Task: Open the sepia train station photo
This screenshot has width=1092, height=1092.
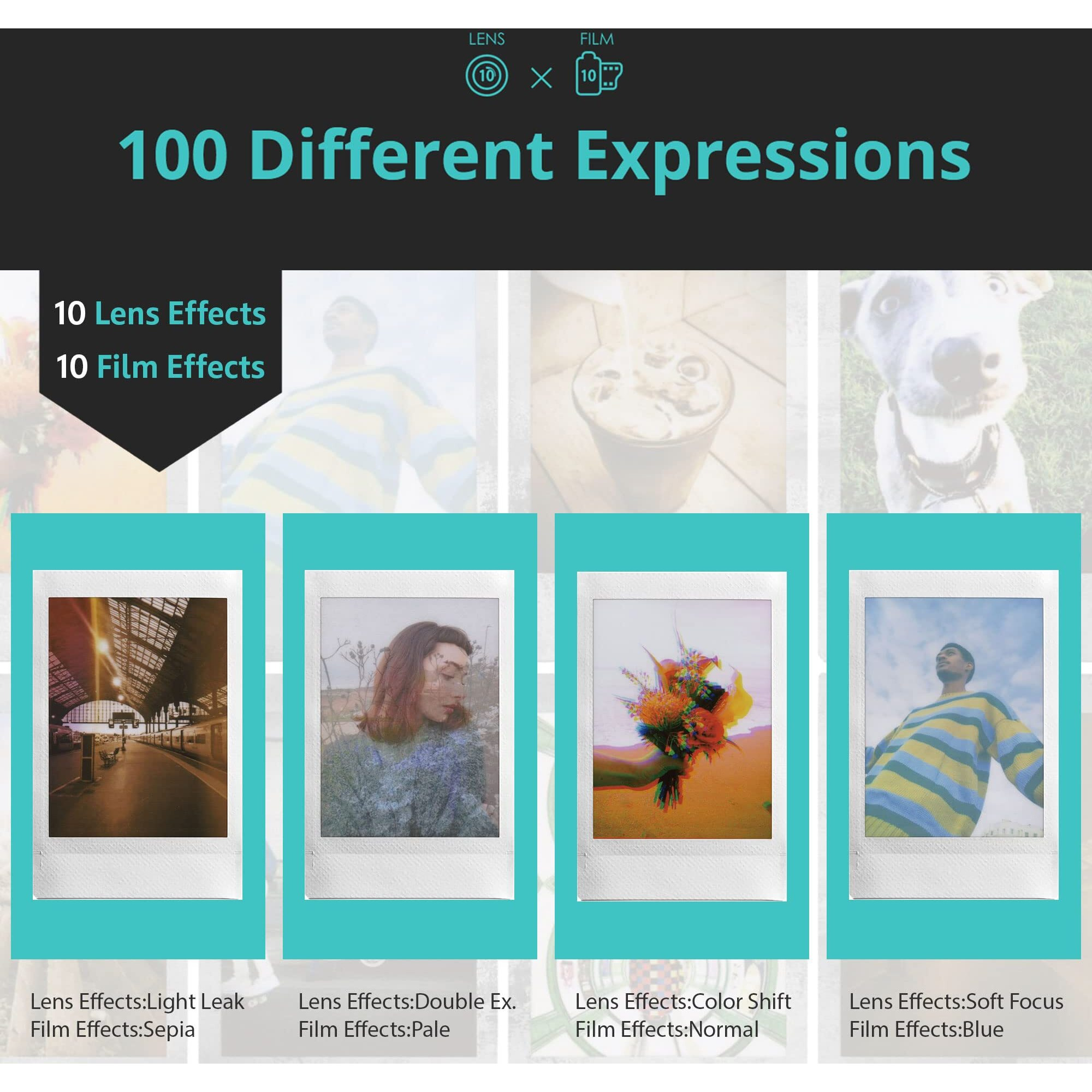Action: click(x=138, y=717)
